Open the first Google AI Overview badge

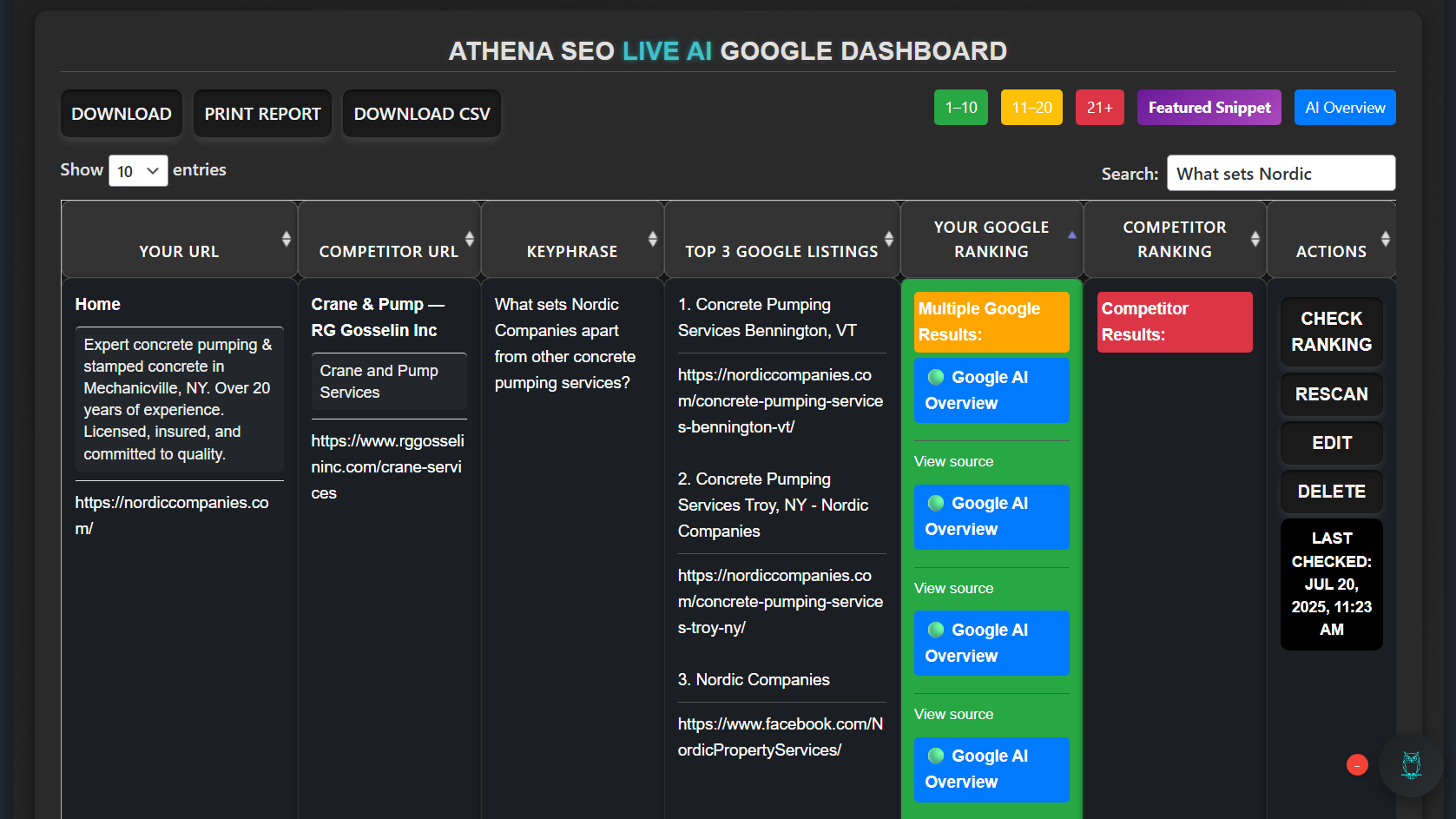click(x=992, y=391)
